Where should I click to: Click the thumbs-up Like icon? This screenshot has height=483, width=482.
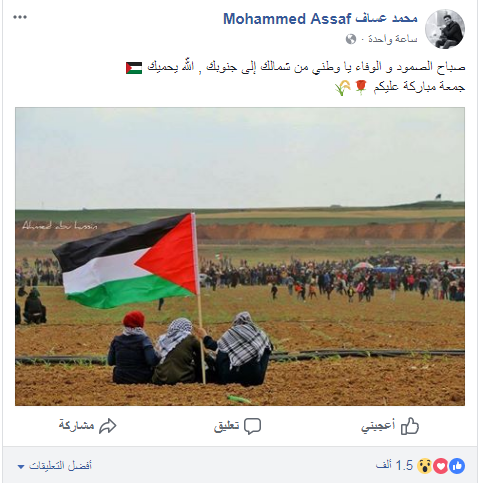pyautogui.click(x=410, y=426)
